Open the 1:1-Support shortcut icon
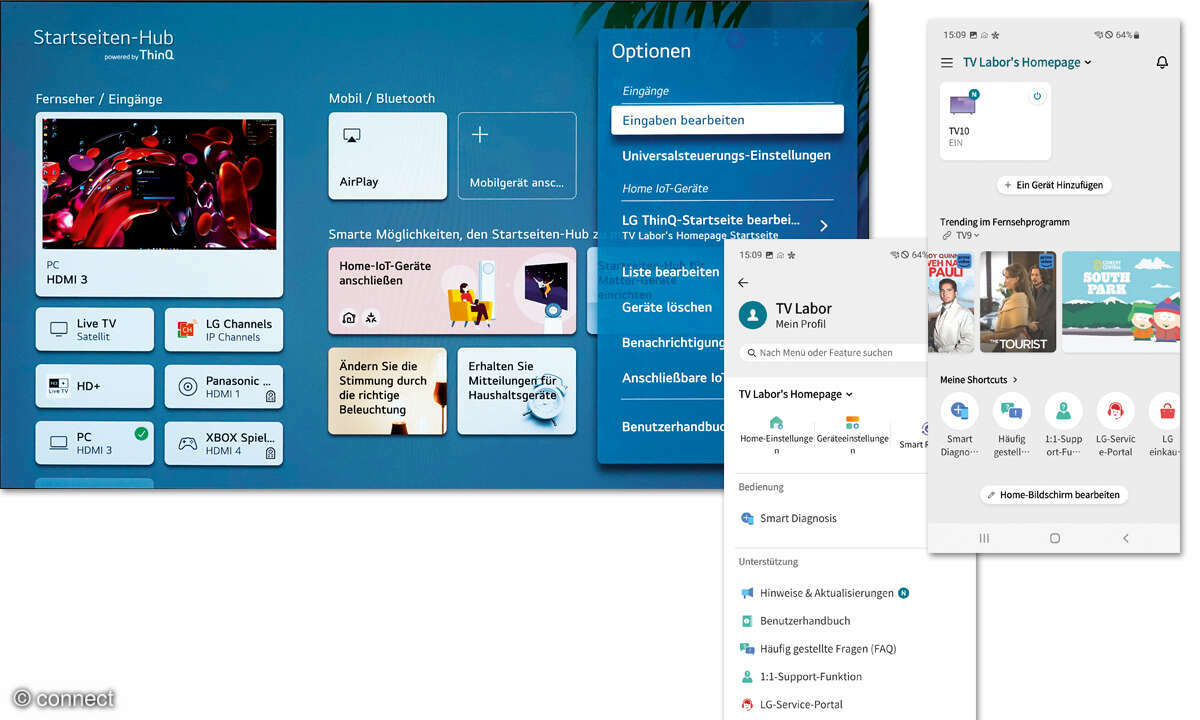 point(1063,411)
